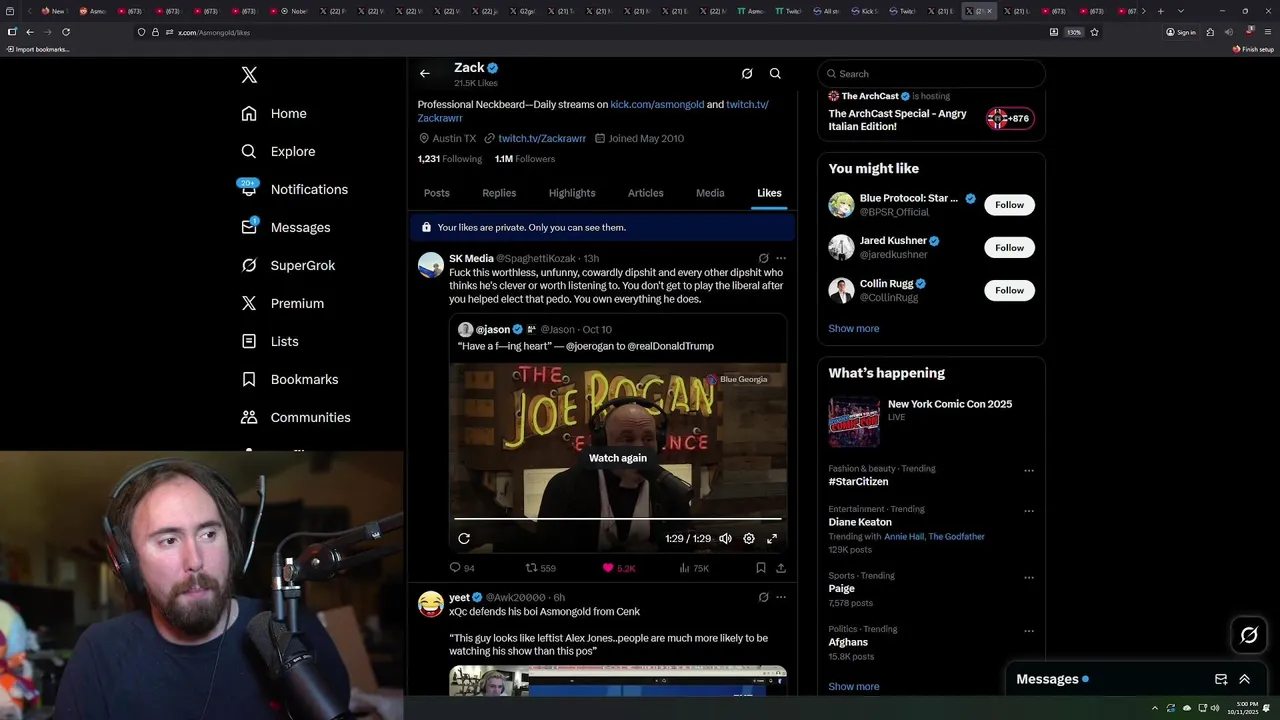Follow Blue Protocol: Star account
1280x720 pixels.
coord(1009,205)
